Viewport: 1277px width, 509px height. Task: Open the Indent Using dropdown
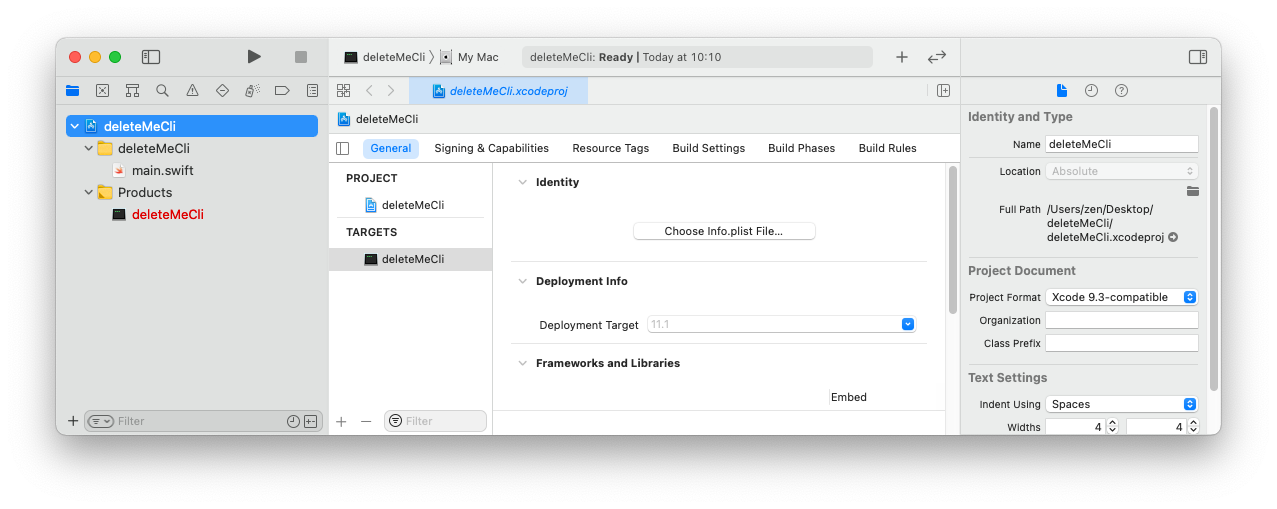[x=1121, y=404]
